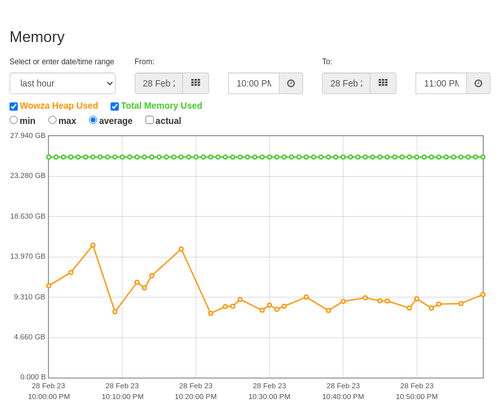Image resolution: width=500 pixels, height=403 pixels.
Task: Click the highest orange heap data point
Action: pyautogui.click(x=93, y=245)
